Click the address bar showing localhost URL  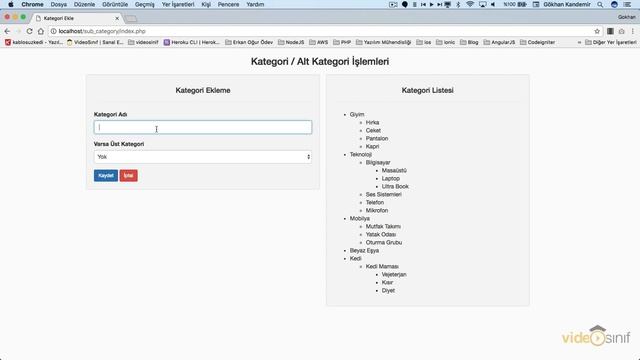point(322,31)
